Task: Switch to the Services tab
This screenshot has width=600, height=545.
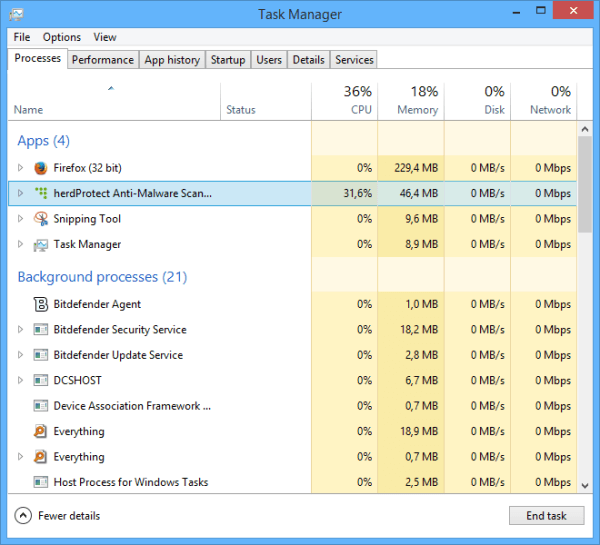Action: click(354, 60)
